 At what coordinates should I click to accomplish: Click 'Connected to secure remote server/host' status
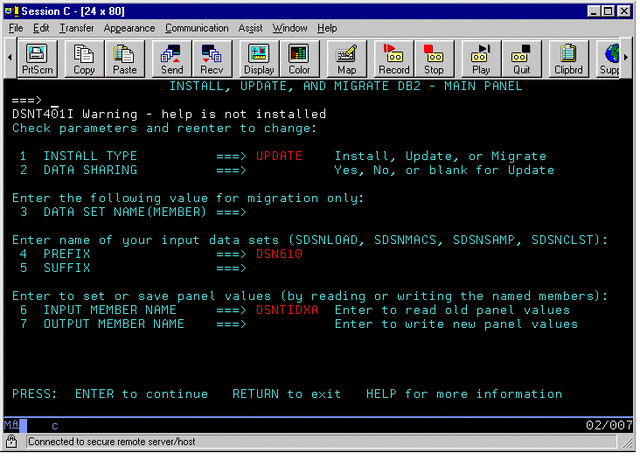click(112, 442)
